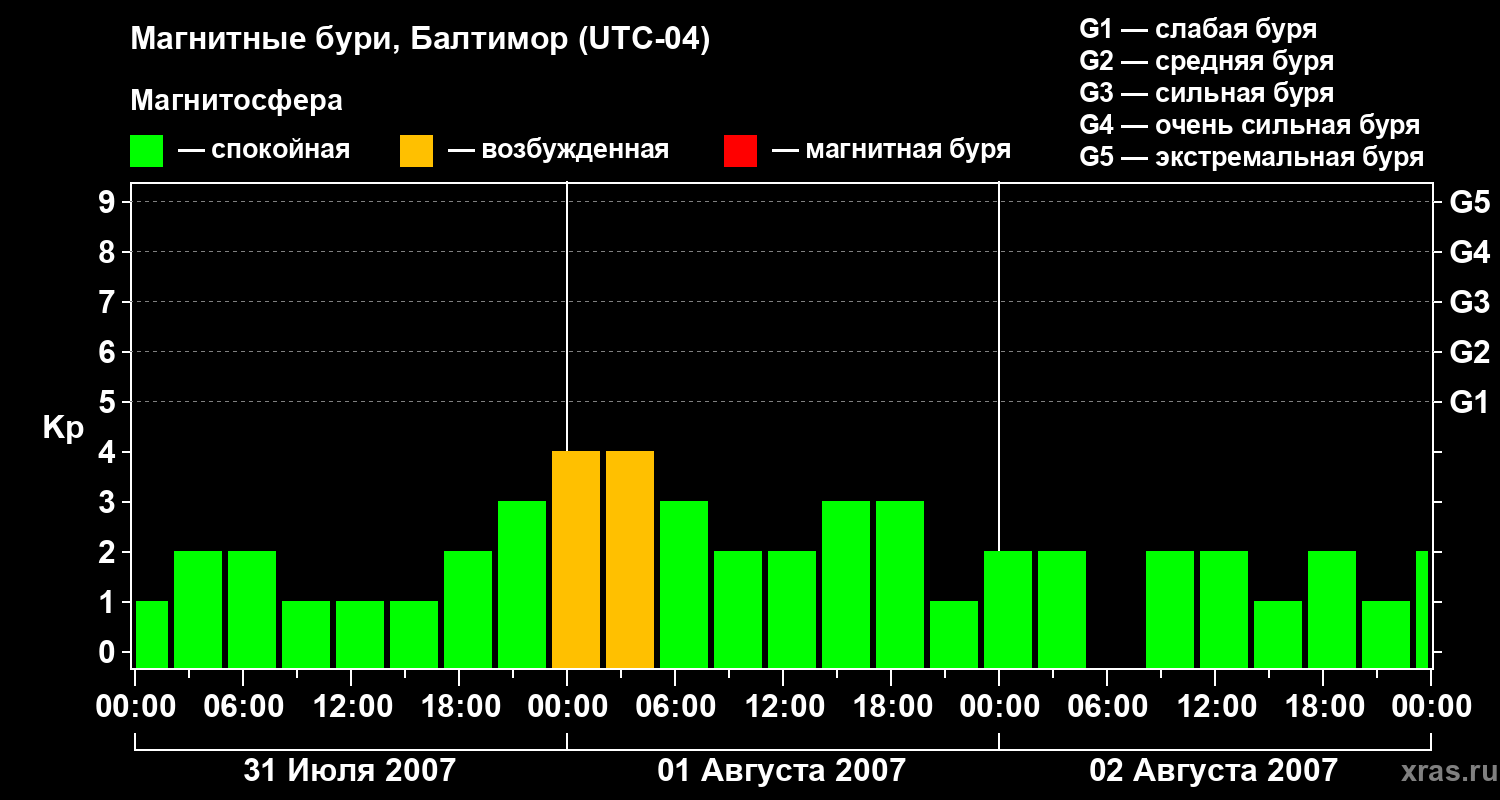Click the red 'магнитная буря' legend swatch
The image size is (1500, 800).
[740, 151]
